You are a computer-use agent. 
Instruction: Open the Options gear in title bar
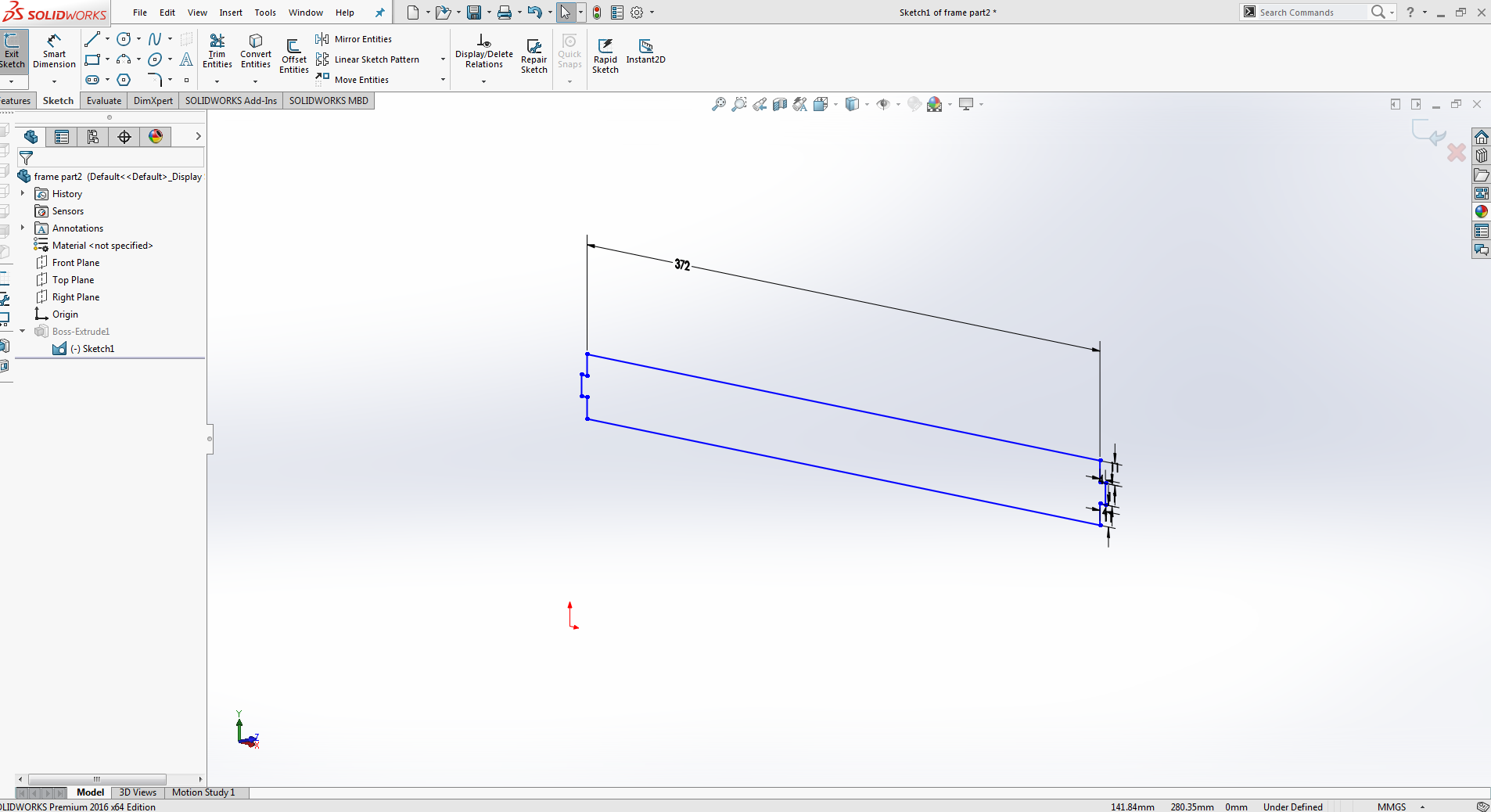click(x=637, y=13)
